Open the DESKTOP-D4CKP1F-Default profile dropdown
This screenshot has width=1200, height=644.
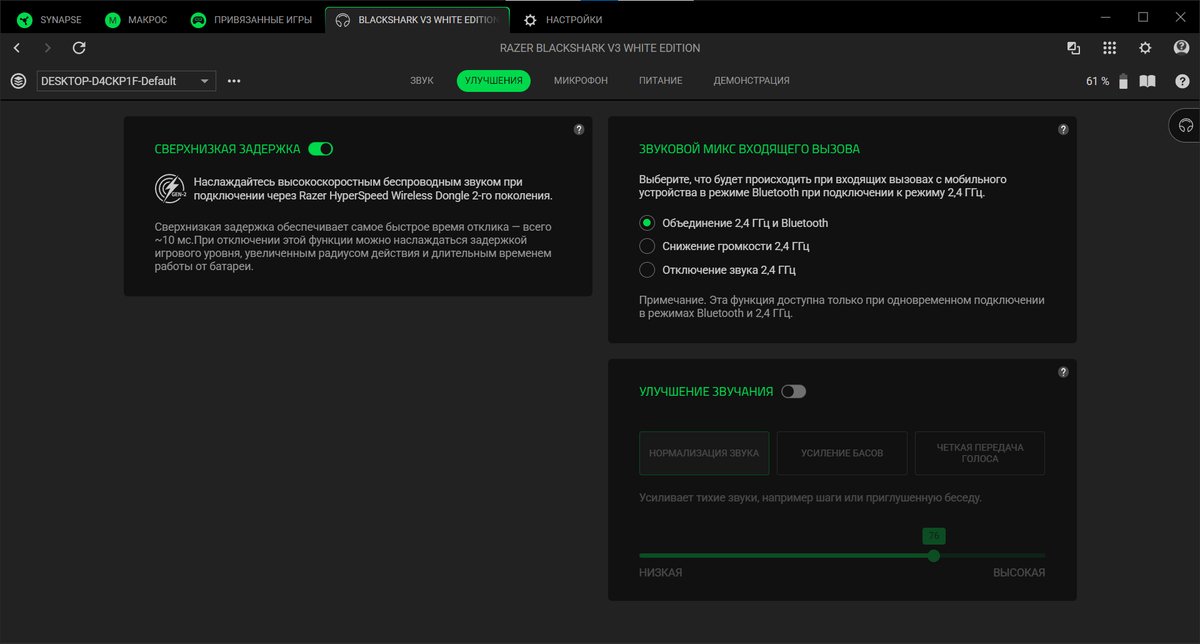click(x=126, y=81)
